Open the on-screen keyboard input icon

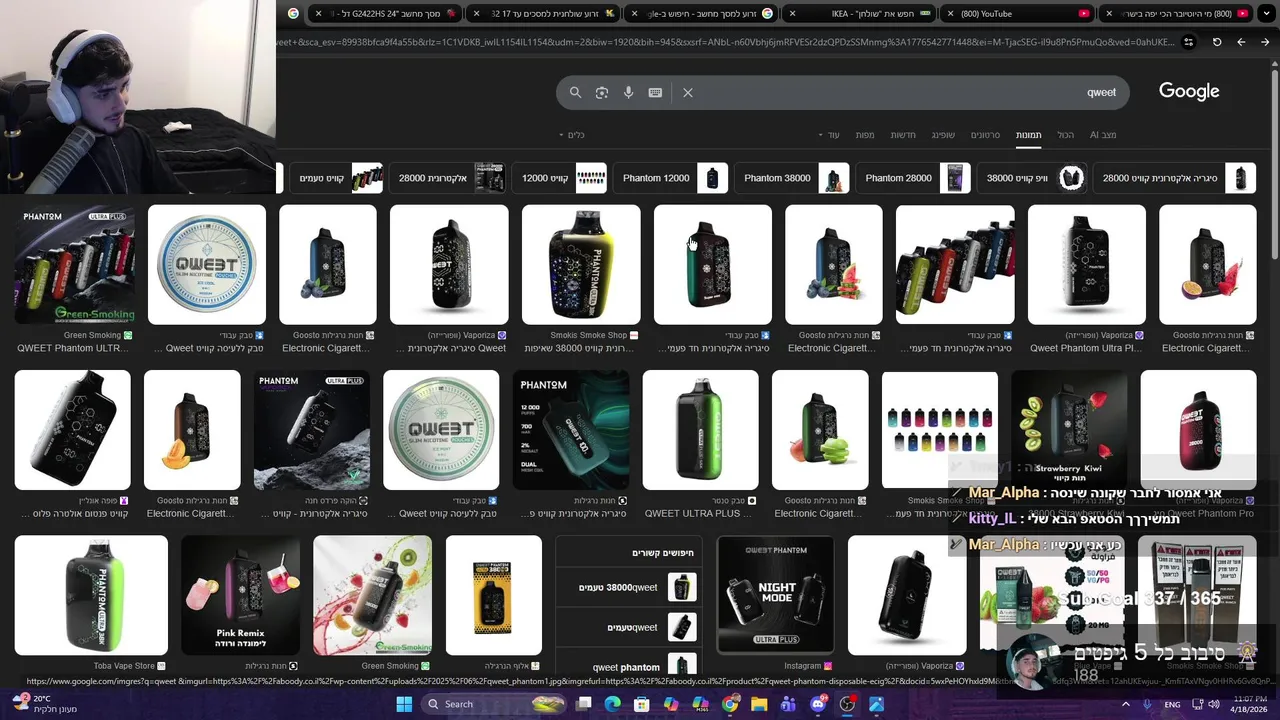655,92
